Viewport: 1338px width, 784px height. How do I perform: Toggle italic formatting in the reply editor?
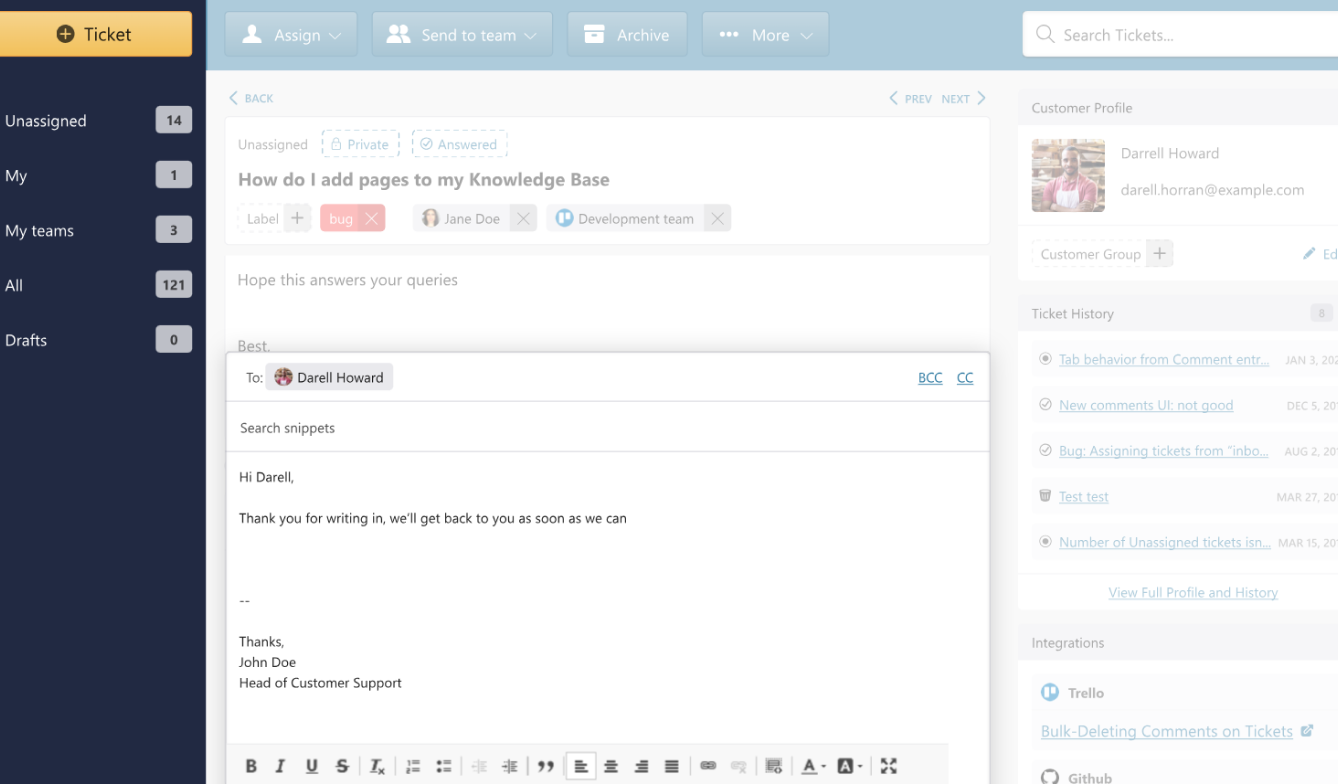pos(281,766)
